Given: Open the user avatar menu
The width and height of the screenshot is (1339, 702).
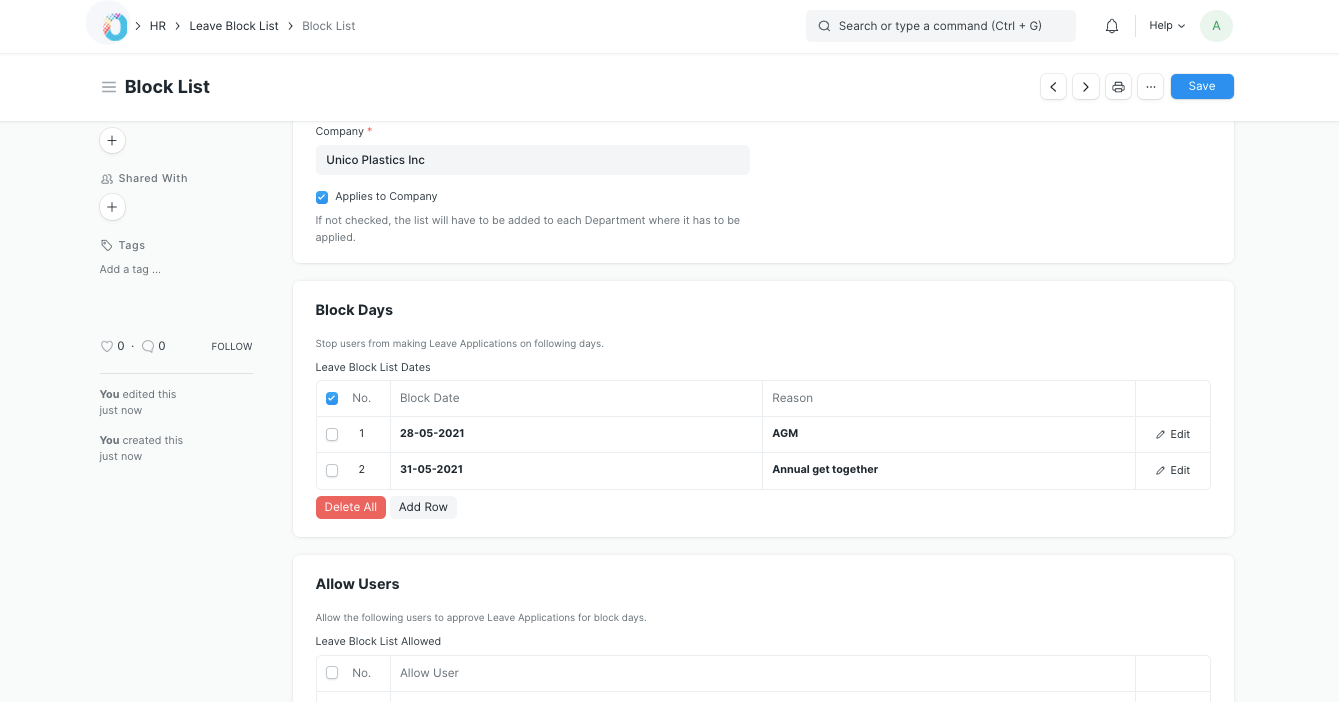Looking at the screenshot, I should tap(1216, 26).
